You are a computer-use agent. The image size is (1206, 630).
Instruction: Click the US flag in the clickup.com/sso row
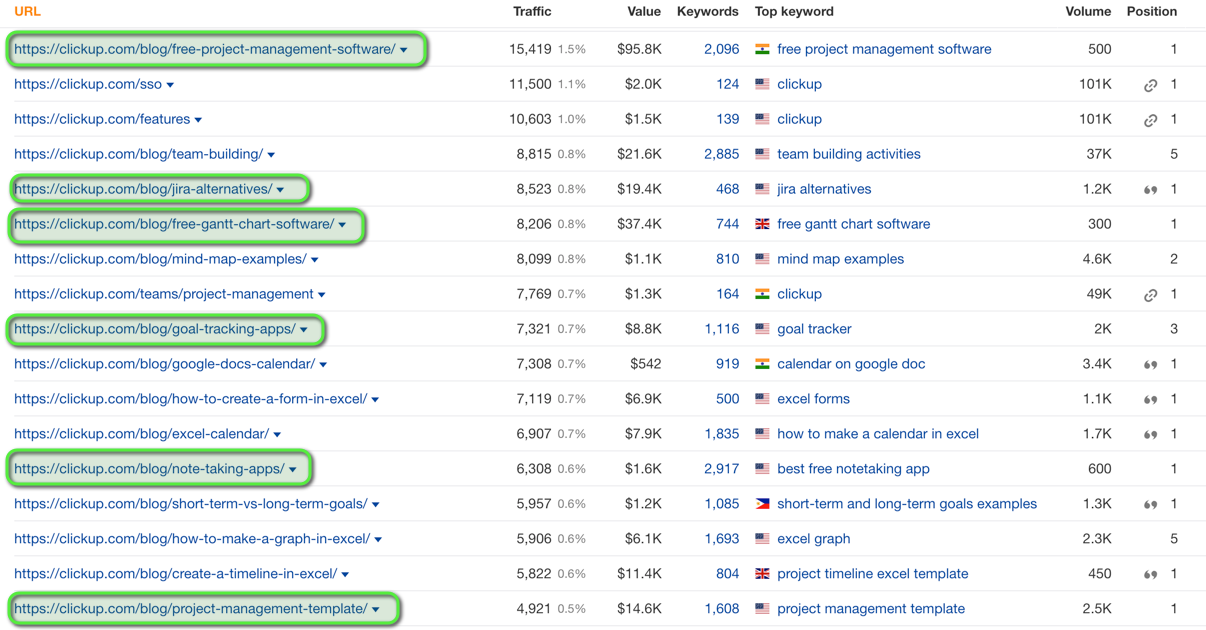click(762, 84)
